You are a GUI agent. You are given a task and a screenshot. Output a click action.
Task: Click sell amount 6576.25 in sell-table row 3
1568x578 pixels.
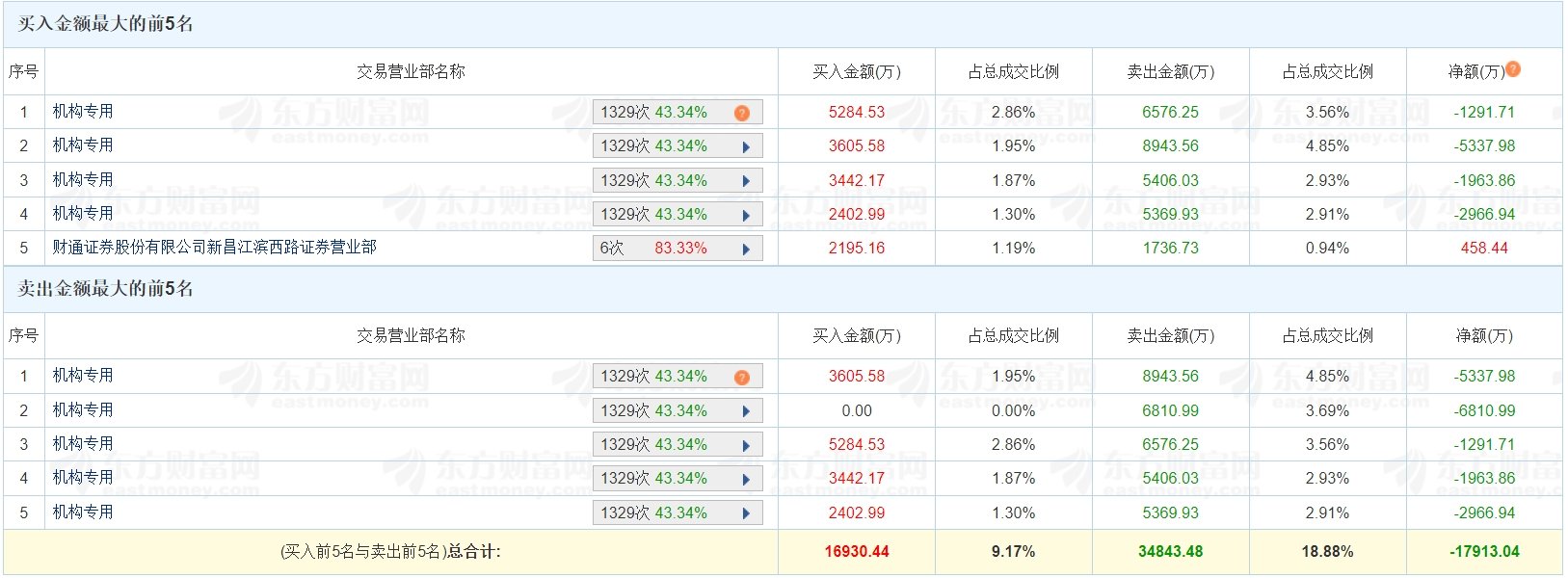point(1171,445)
